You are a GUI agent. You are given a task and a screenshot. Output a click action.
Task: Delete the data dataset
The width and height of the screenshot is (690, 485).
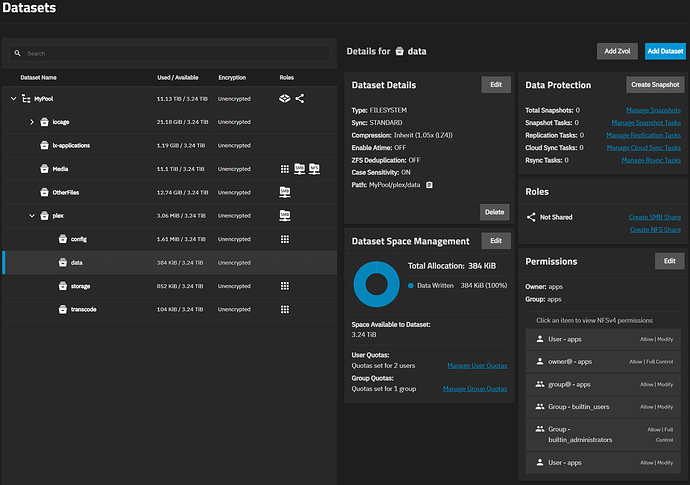[x=495, y=212]
